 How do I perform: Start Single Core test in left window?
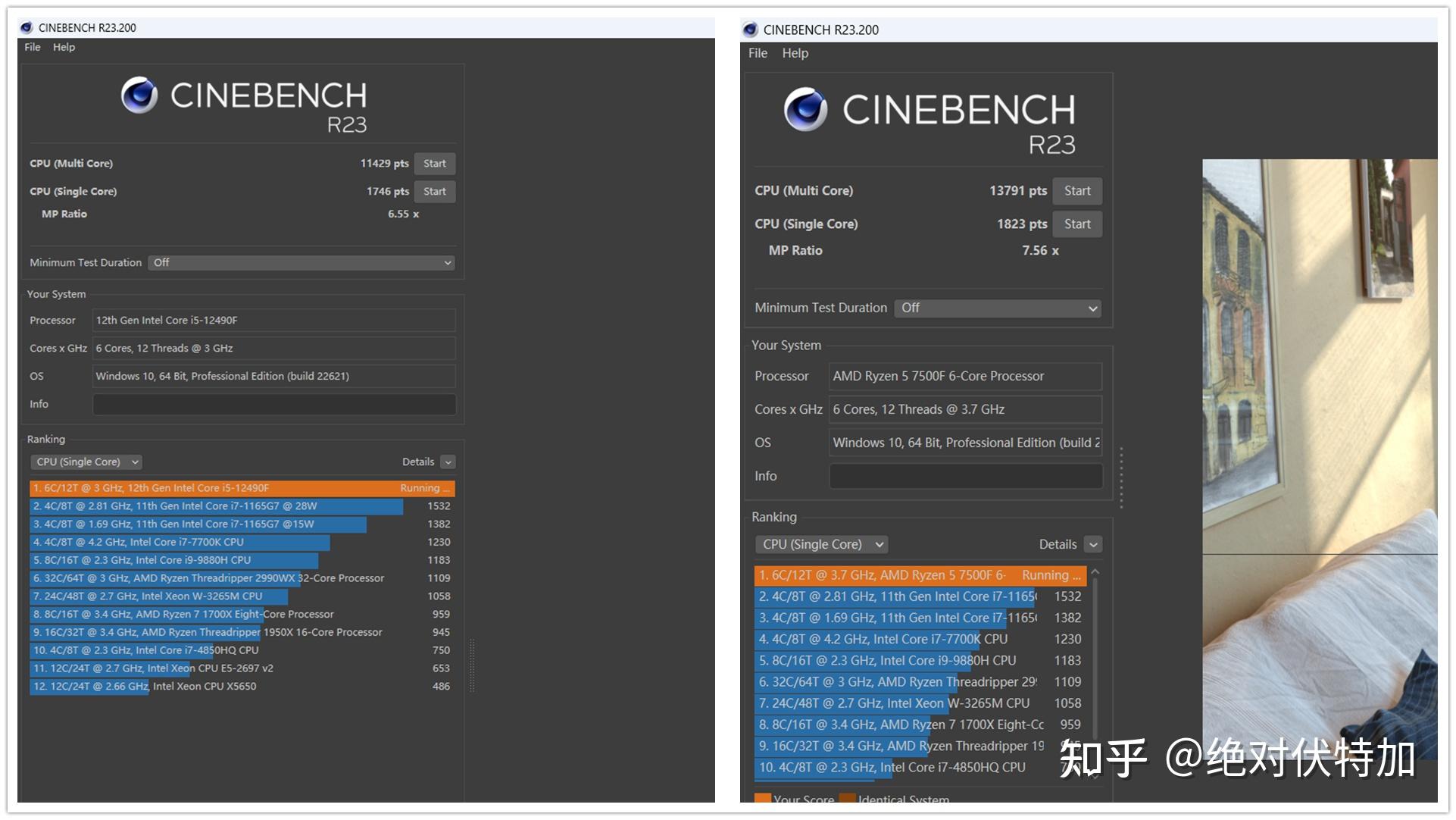pyautogui.click(x=435, y=192)
